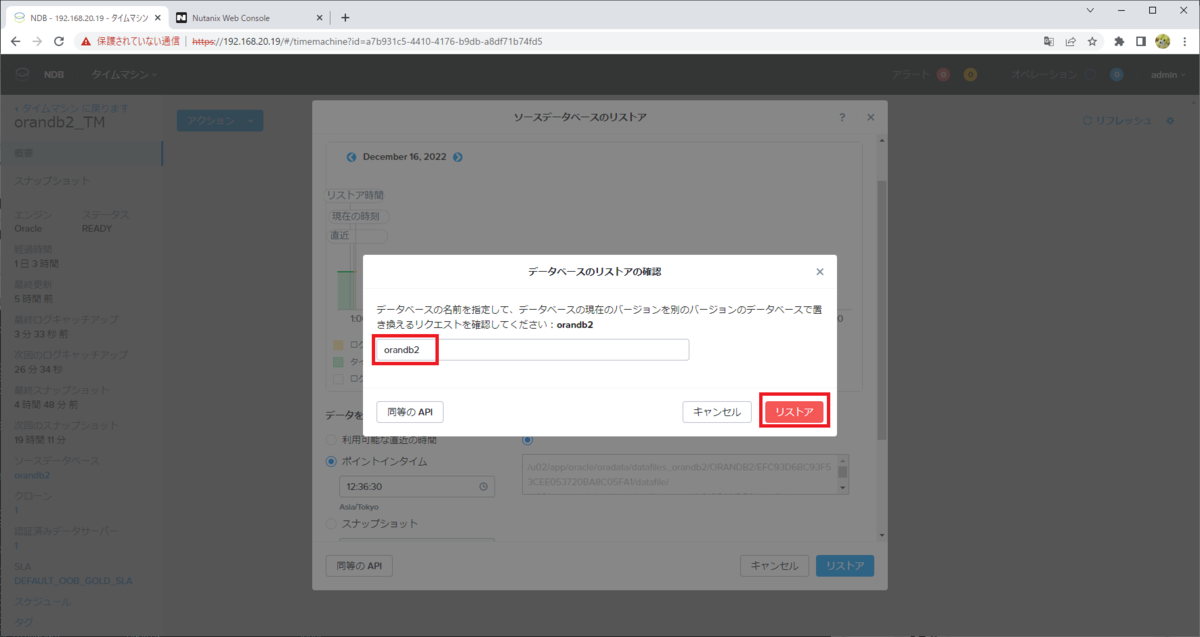Open the clock picker in the 12:36:30 field

pos(486,486)
